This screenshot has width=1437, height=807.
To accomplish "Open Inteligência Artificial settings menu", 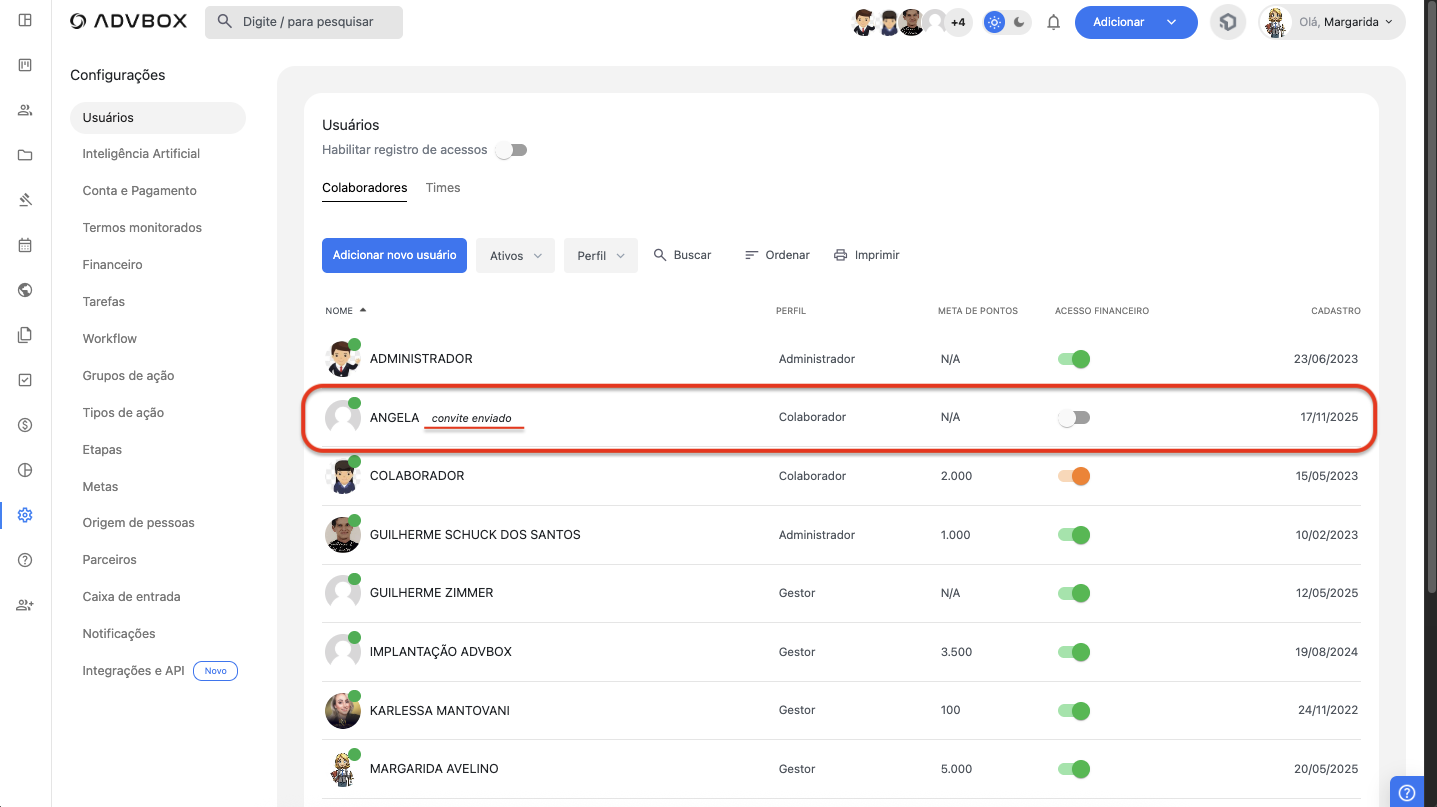I will (x=141, y=154).
